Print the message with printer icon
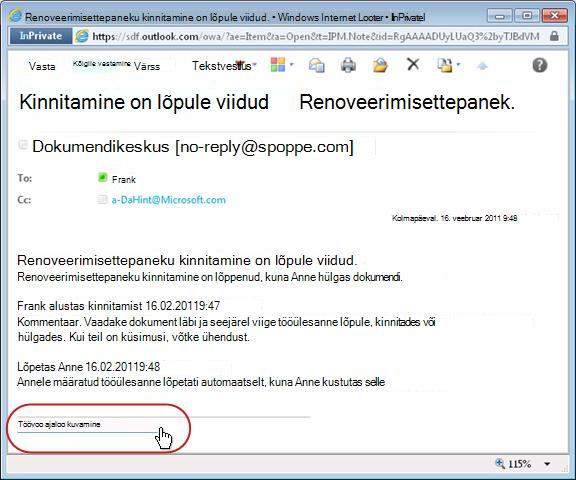The image size is (576, 480). pos(348,65)
